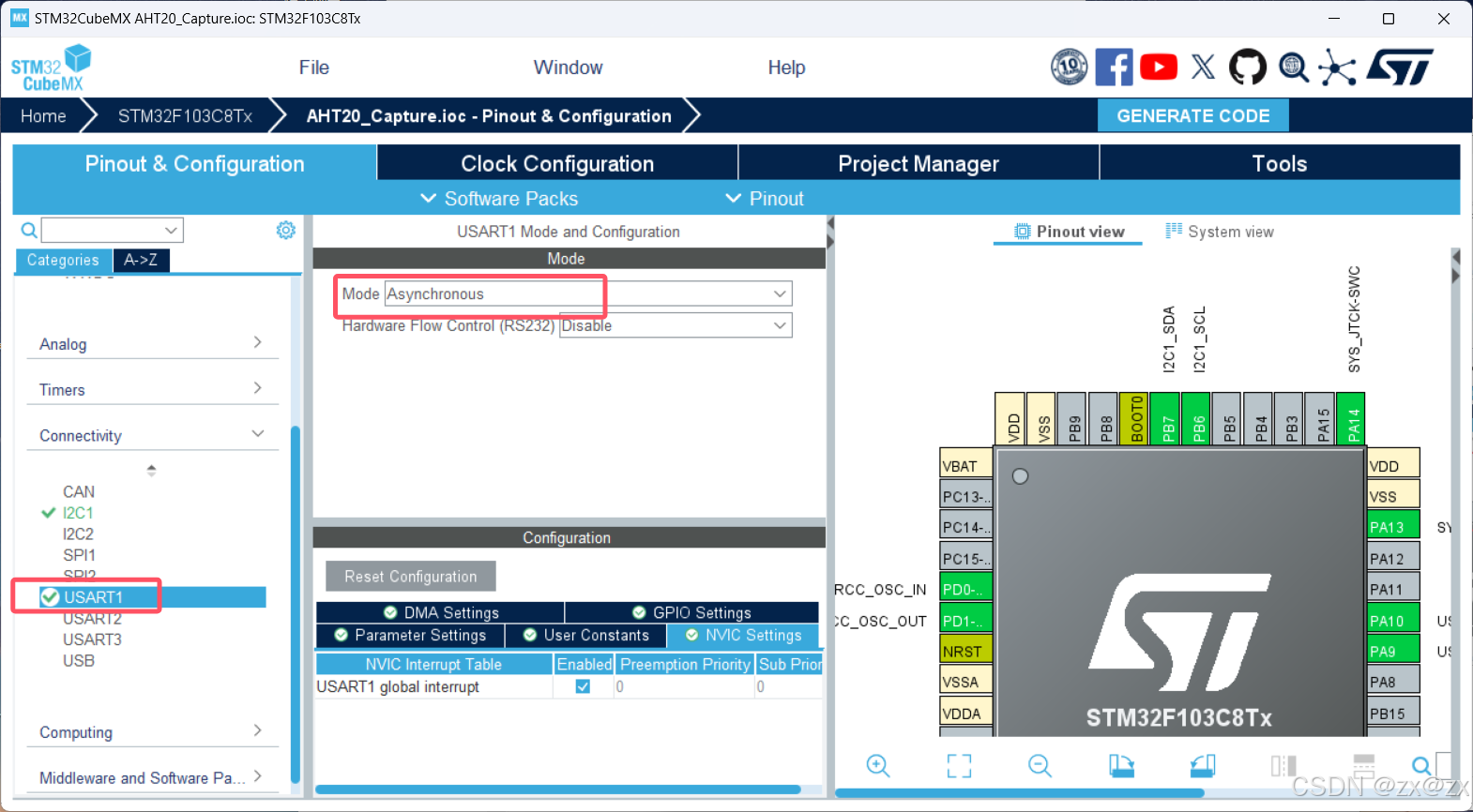Expand the Analog category

[x=150, y=344]
